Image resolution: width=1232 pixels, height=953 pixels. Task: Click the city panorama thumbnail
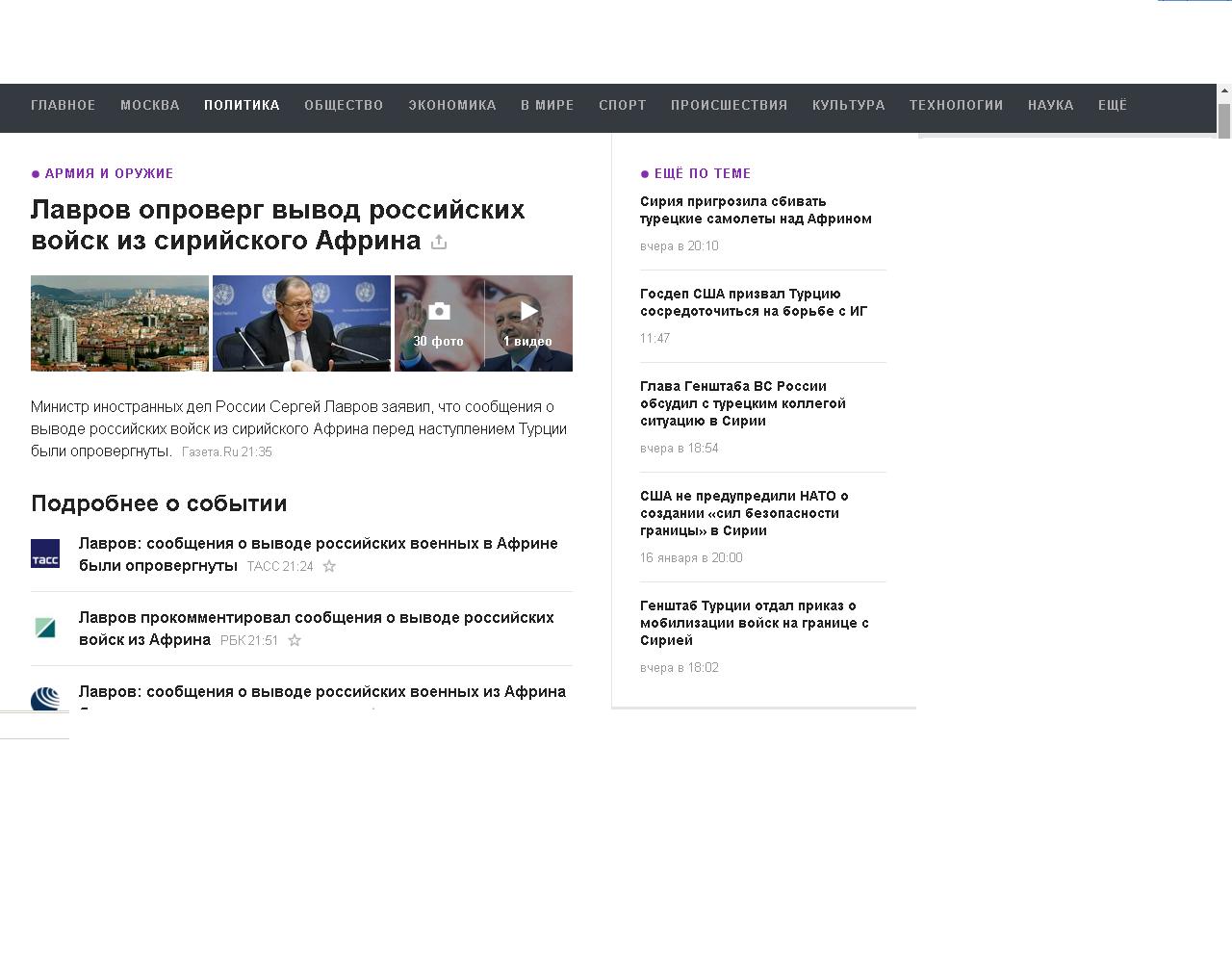point(119,323)
